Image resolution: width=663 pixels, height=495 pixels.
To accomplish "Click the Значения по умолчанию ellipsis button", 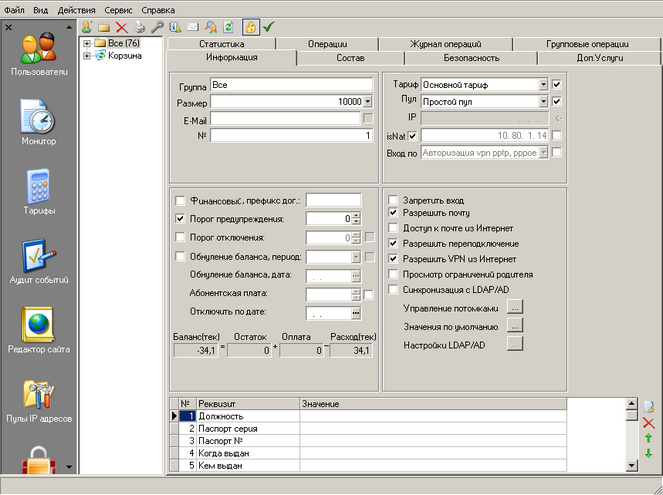I will [515, 326].
